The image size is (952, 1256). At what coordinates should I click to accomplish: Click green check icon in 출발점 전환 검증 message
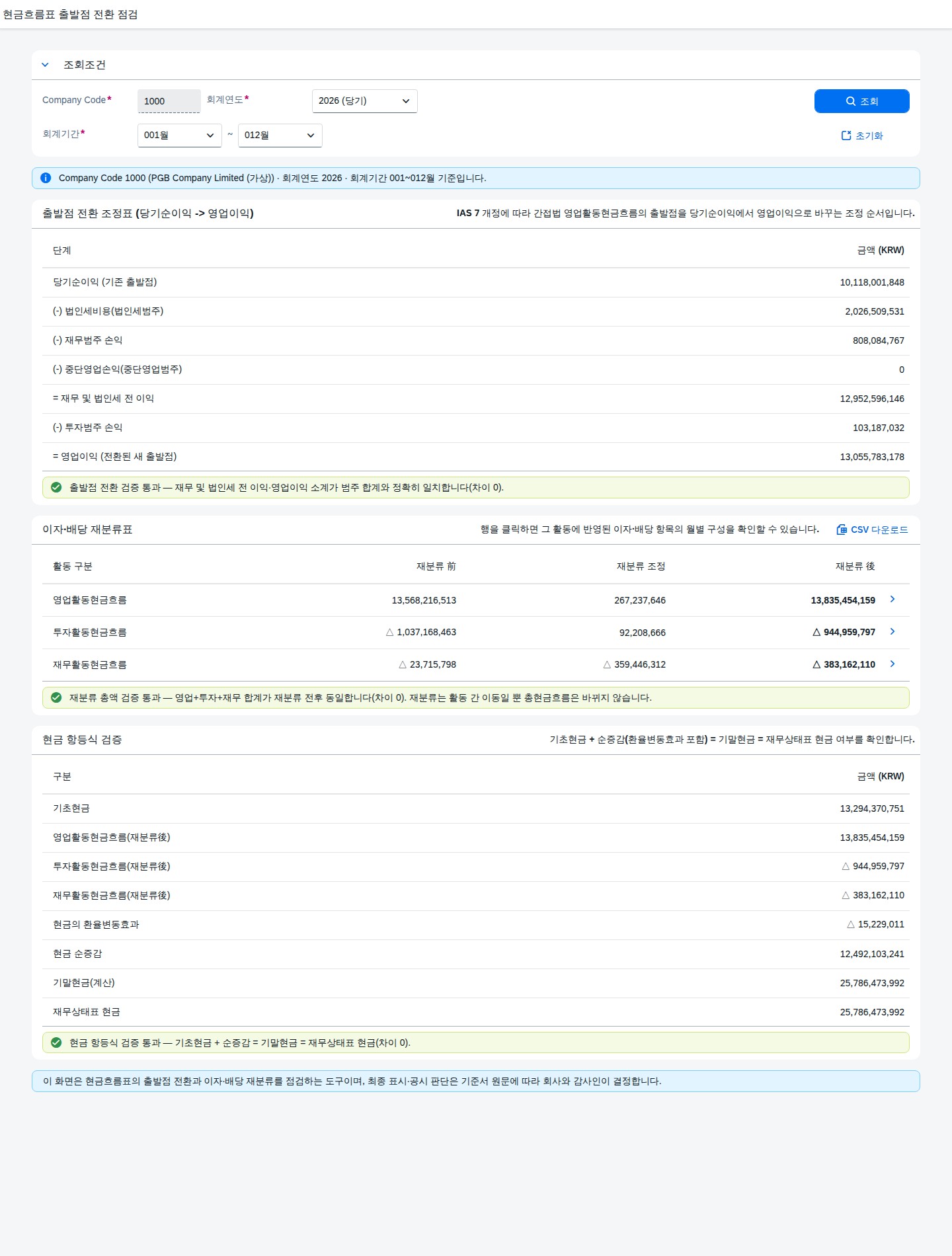[x=56, y=487]
